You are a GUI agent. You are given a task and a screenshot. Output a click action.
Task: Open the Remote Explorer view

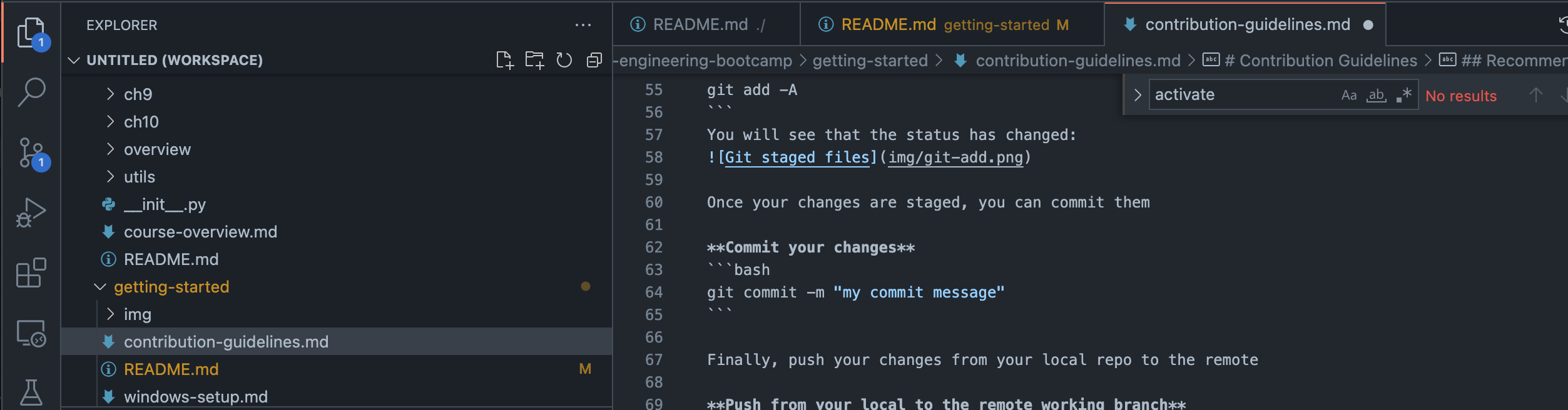coord(31,333)
